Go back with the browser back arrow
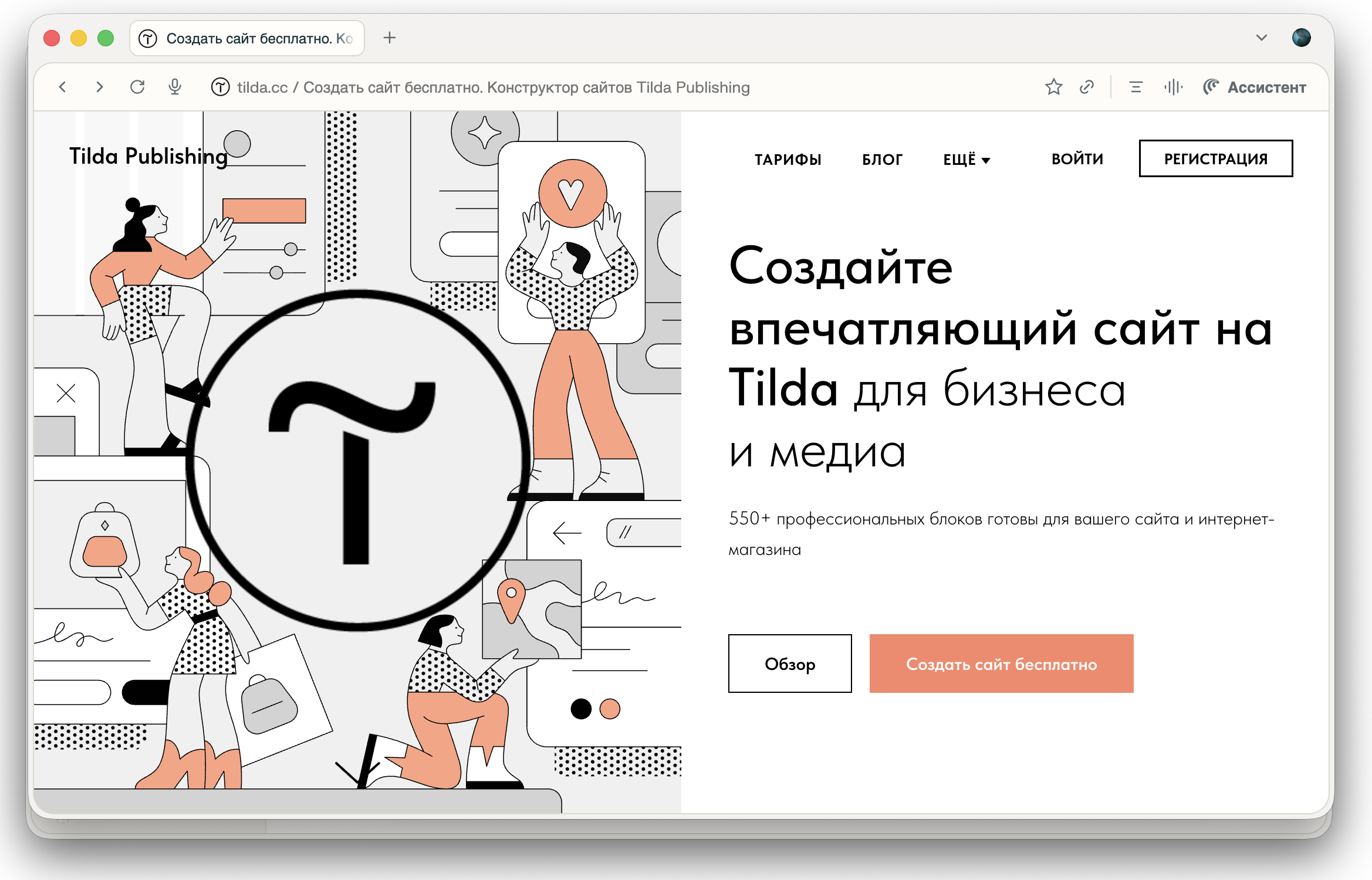1372x880 pixels. 62,87
